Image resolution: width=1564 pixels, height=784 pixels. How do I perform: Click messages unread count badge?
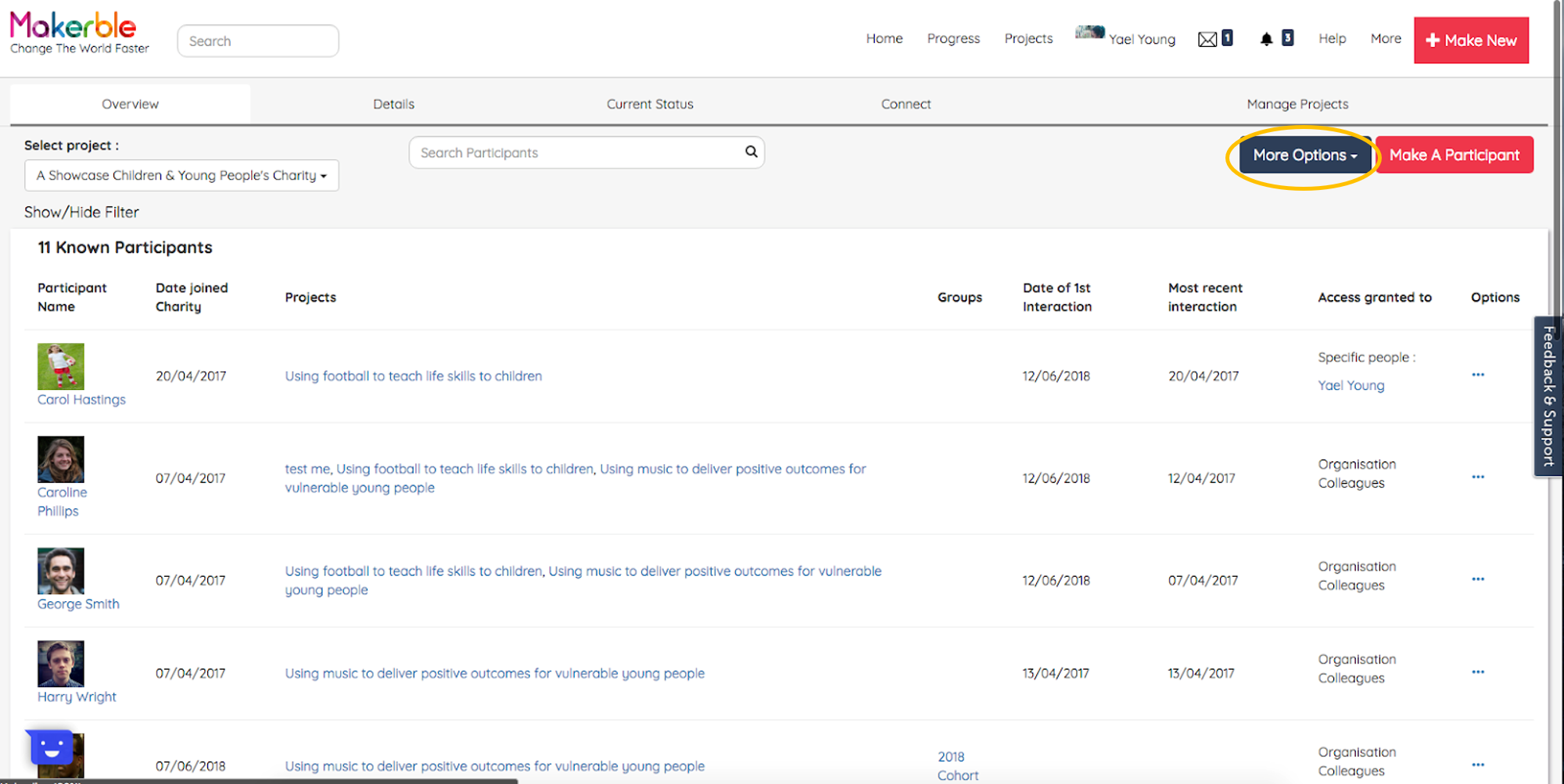(1227, 38)
